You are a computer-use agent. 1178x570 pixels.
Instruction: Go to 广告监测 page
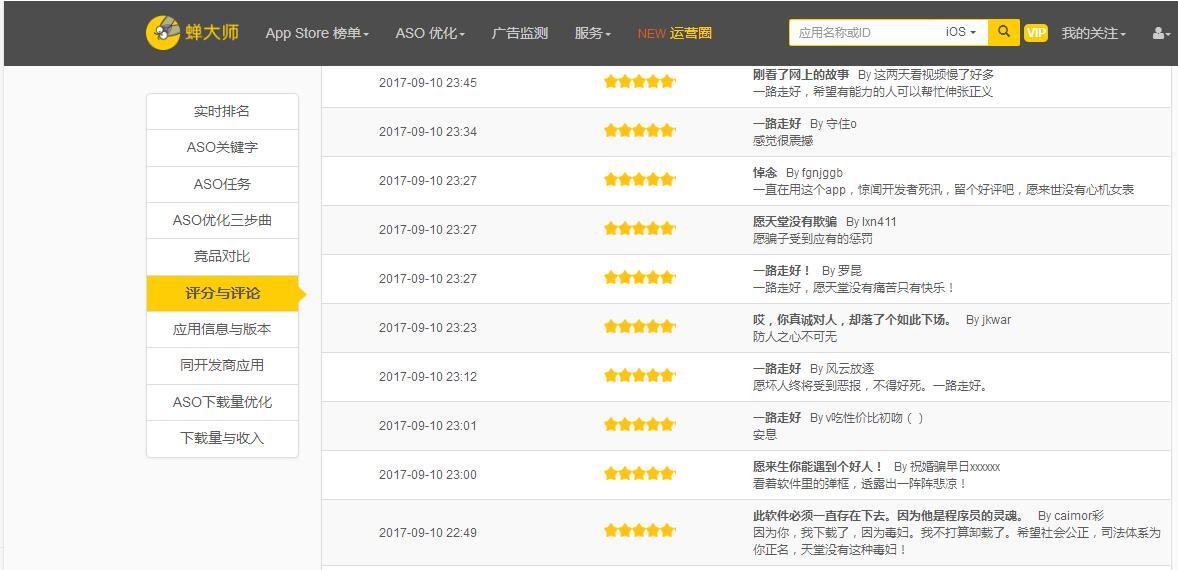520,33
